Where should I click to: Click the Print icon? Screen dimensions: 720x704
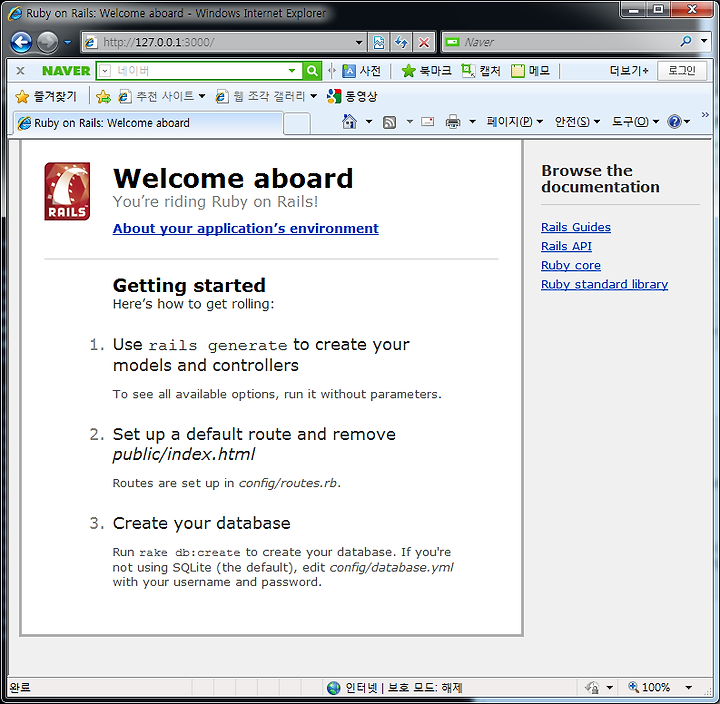453,122
